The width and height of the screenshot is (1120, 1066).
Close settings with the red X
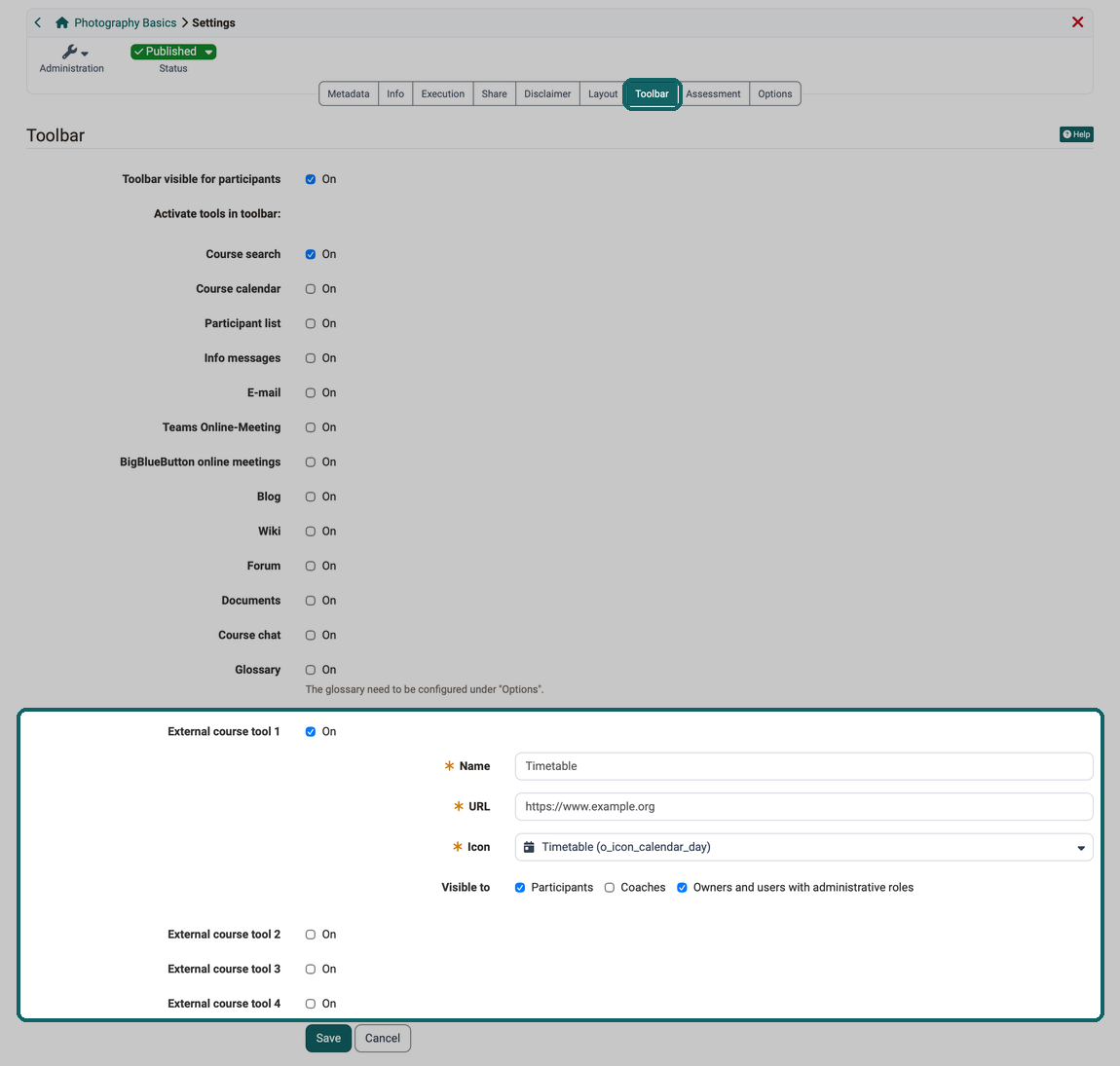tap(1077, 22)
